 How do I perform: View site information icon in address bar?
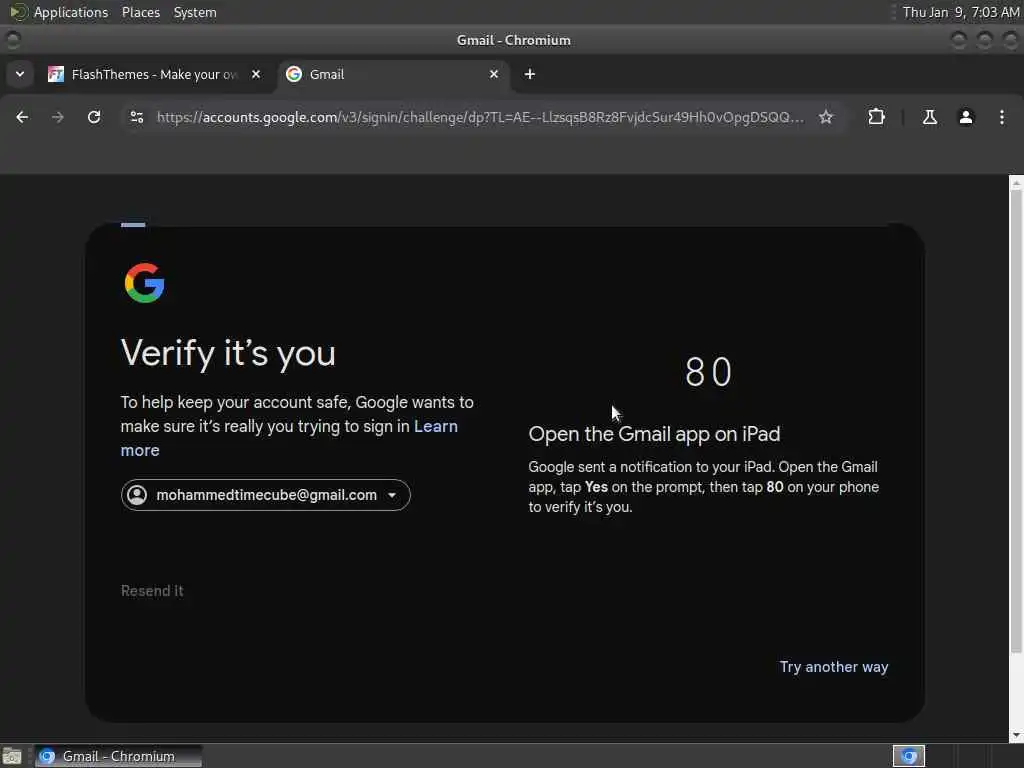click(137, 118)
